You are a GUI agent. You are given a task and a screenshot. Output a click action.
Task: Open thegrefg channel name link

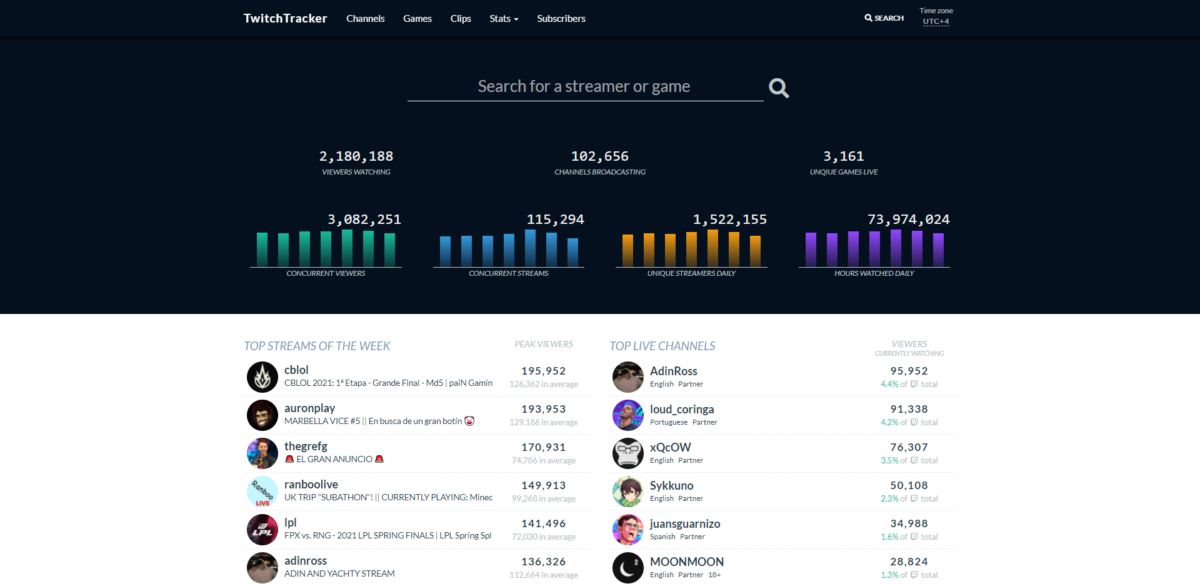tap(306, 446)
